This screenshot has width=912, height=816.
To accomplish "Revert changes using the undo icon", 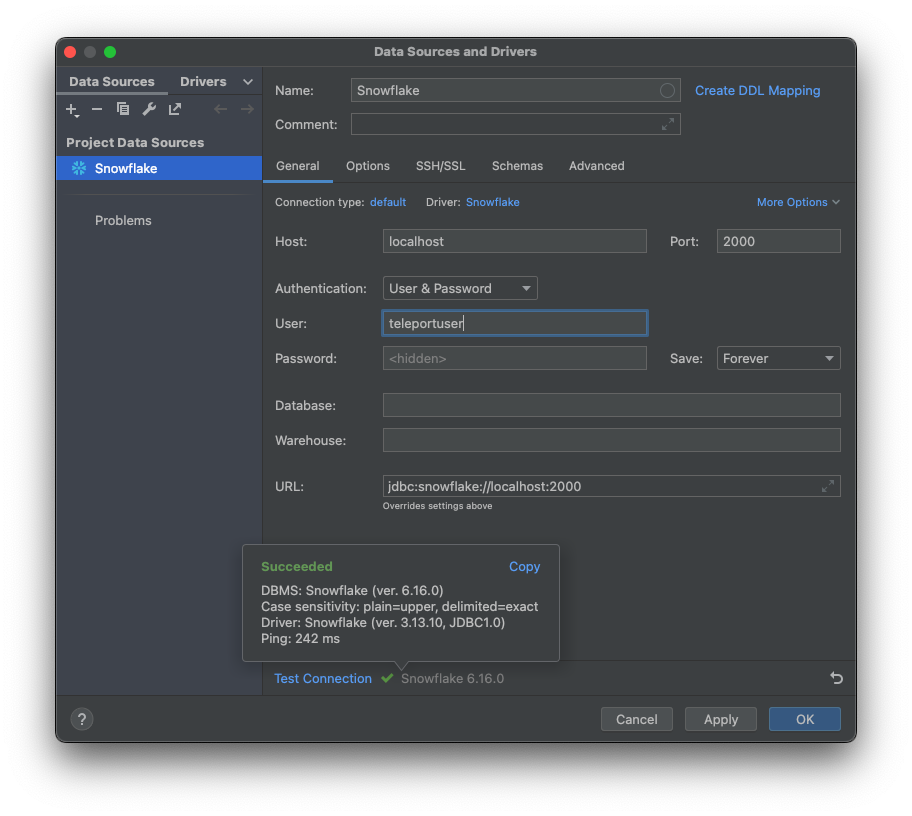I will point(836,678).
